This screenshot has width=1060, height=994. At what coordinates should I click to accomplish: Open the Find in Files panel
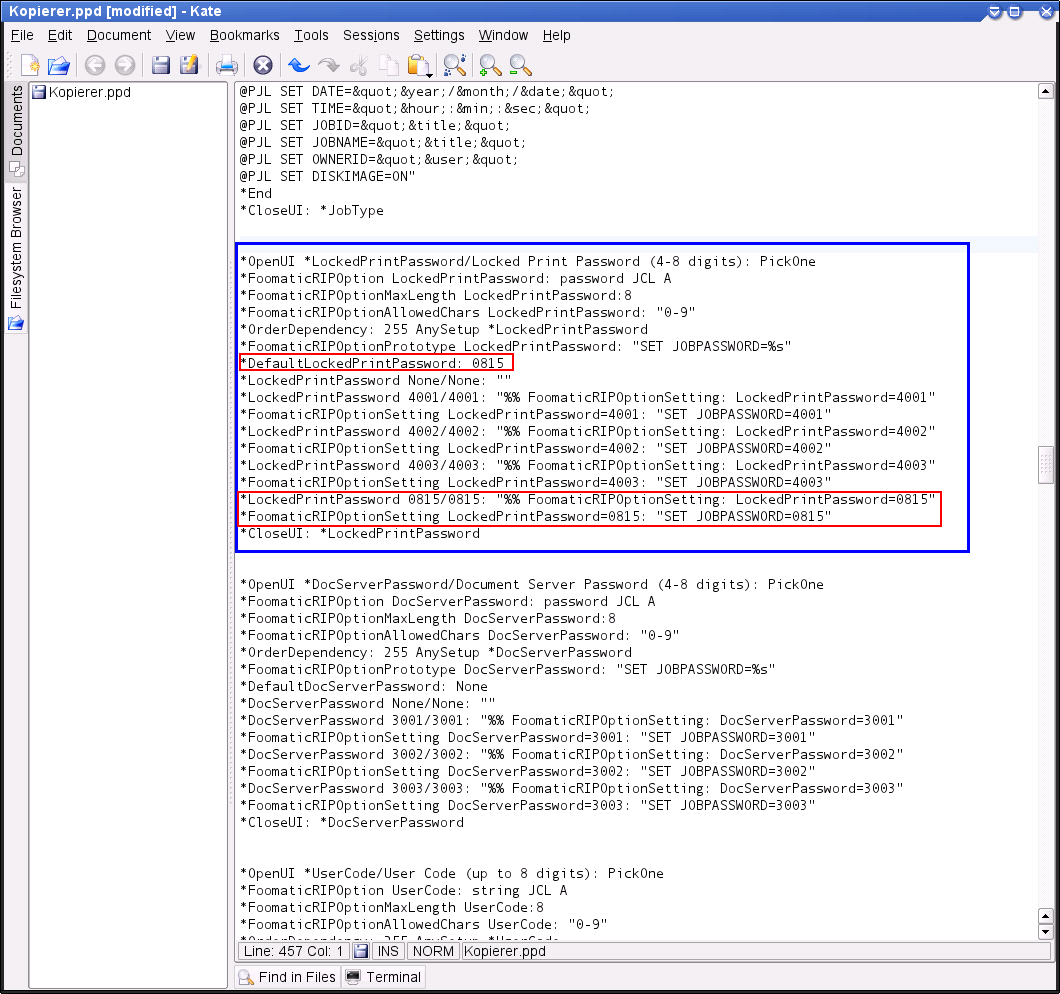coord(287,977)
